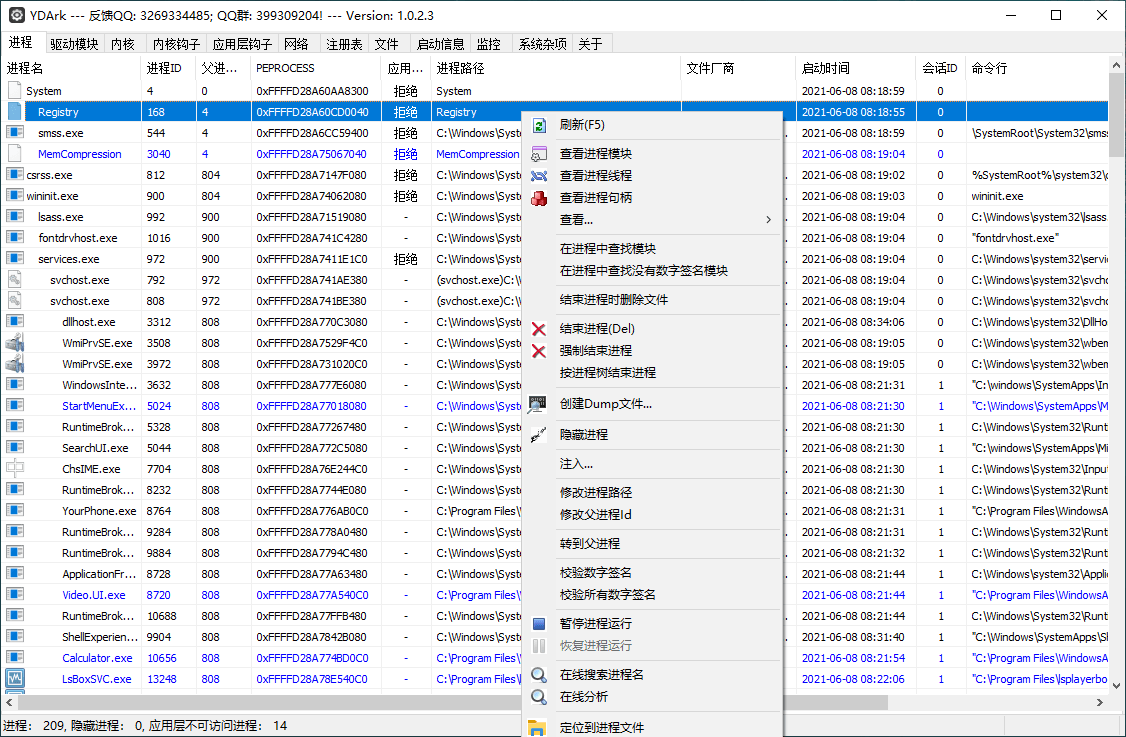The width and height of the screenshot is (1126, 737).
Task: Sort by the 进程ID column header
Action: pyautogui.click(x=164, y=68)
